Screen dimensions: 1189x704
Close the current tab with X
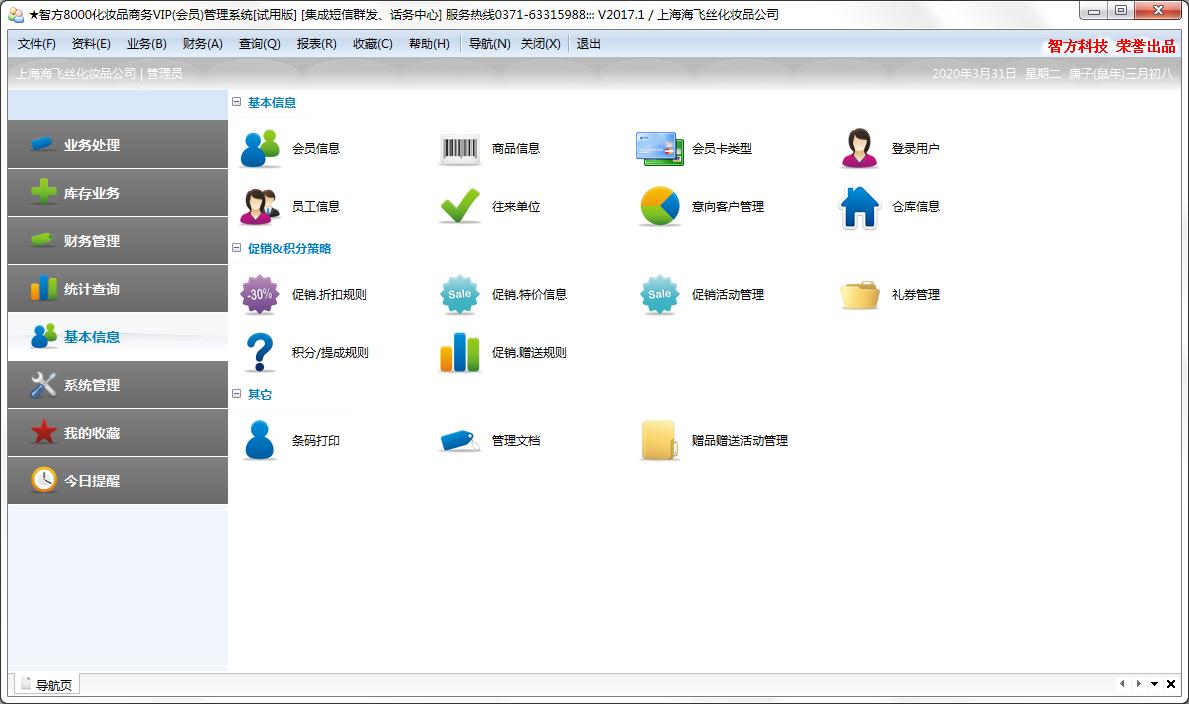pyautogui.click(x=1171, y=684)
